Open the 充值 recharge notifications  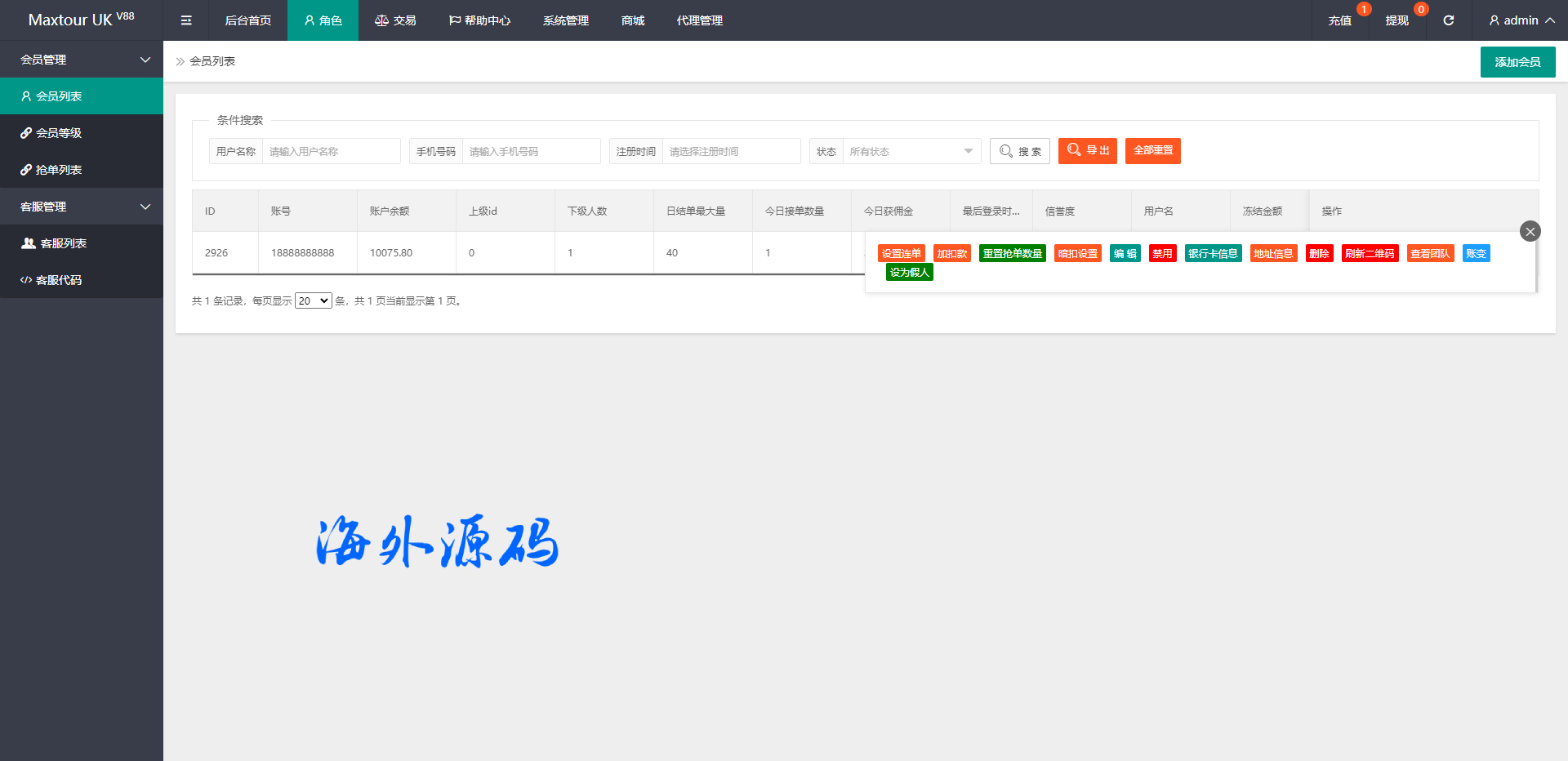pos(1339,20)
